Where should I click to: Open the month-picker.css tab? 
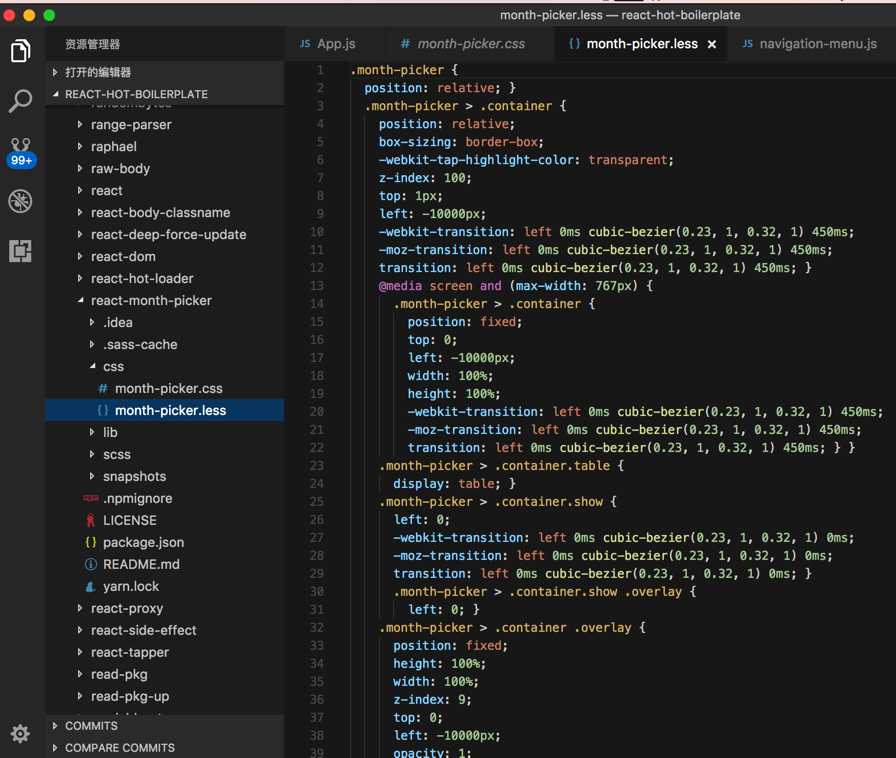coord(470,44)
